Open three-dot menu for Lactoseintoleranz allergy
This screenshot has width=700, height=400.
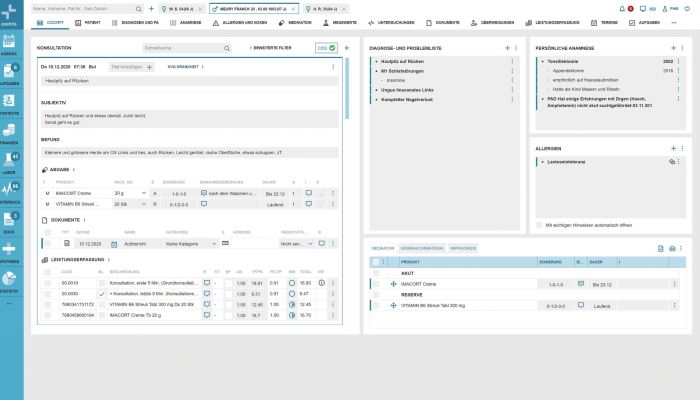679,162
